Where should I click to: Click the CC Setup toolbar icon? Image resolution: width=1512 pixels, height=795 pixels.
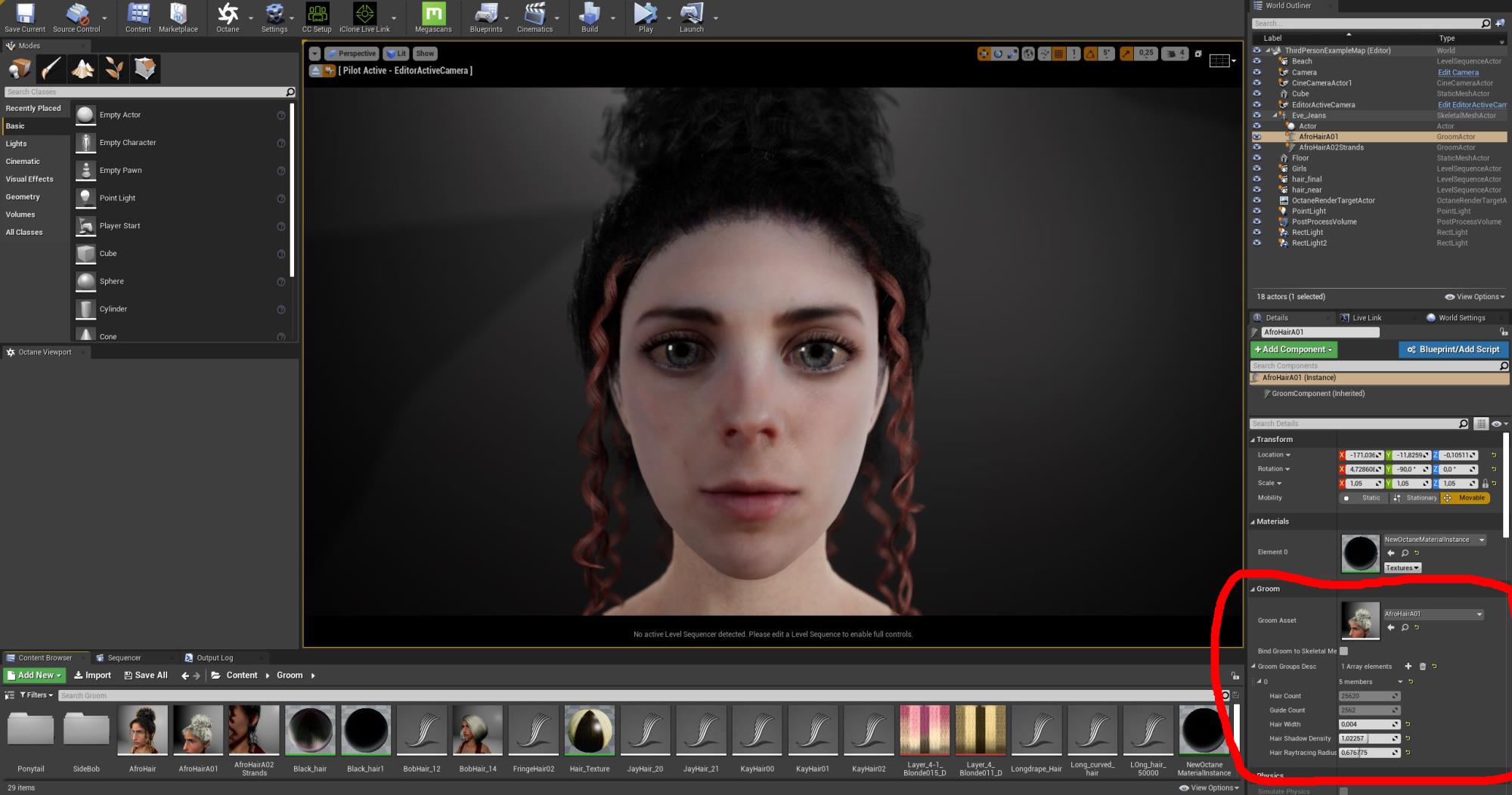click(x=317, y=17)
